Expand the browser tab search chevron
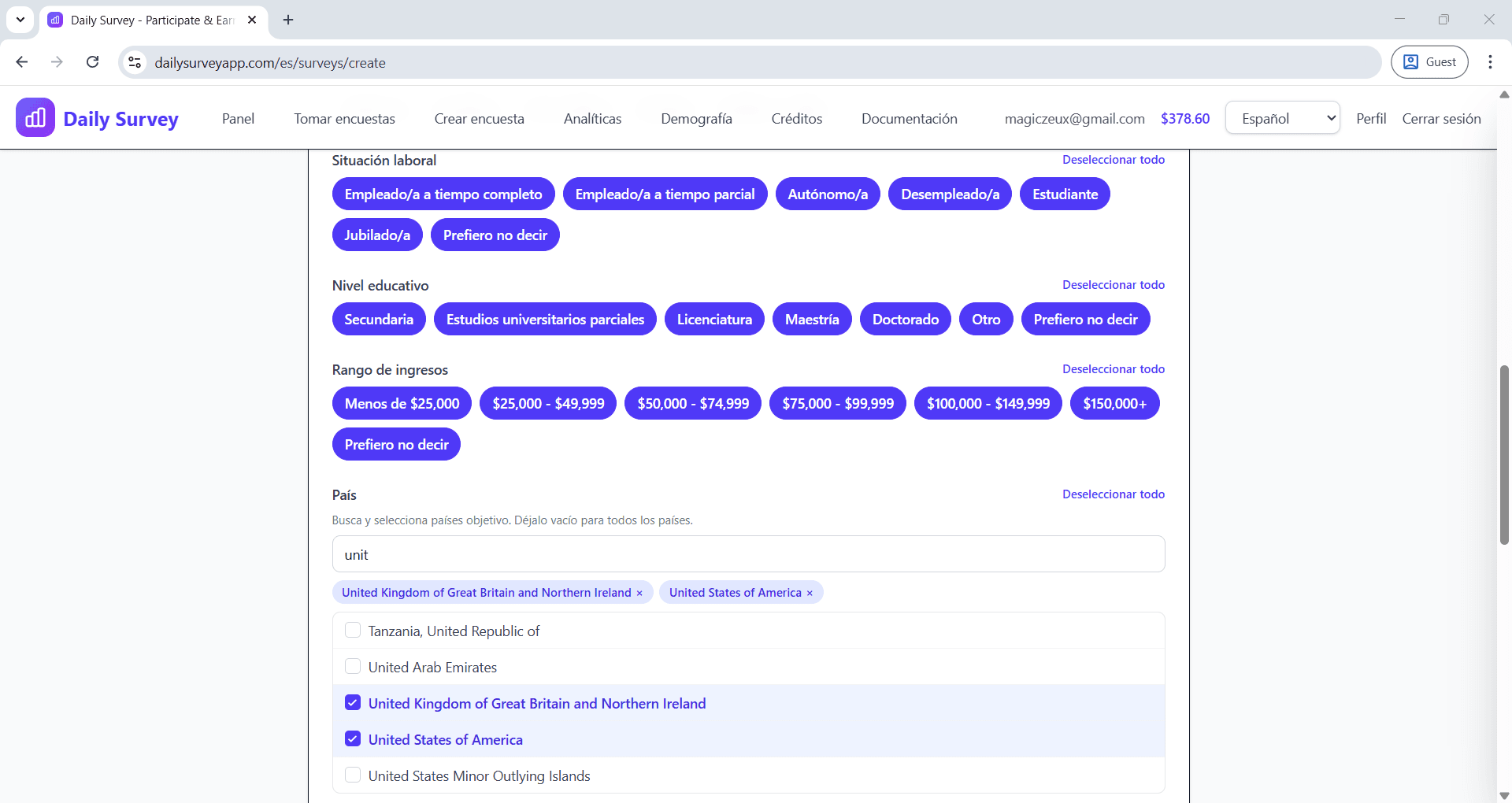The width and height of the screenshot is (1512, 803). 20,20
